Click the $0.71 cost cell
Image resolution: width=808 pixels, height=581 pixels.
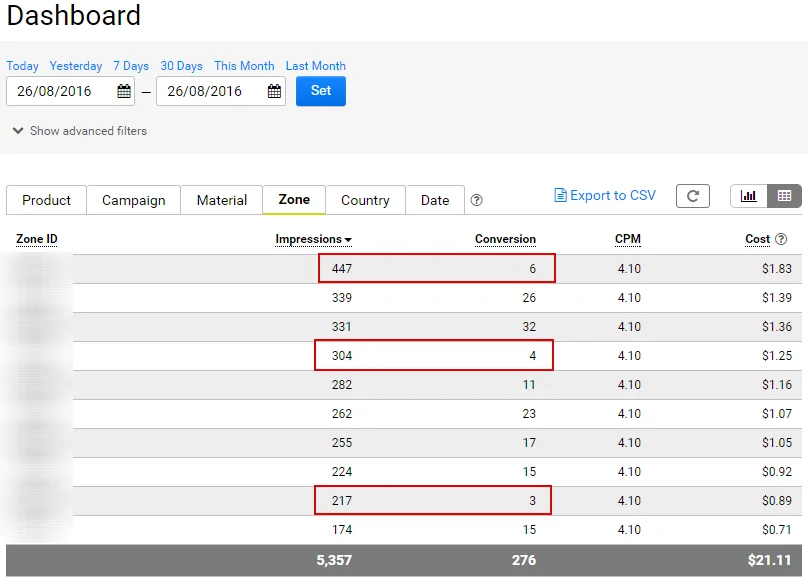[x=777, y=529]
